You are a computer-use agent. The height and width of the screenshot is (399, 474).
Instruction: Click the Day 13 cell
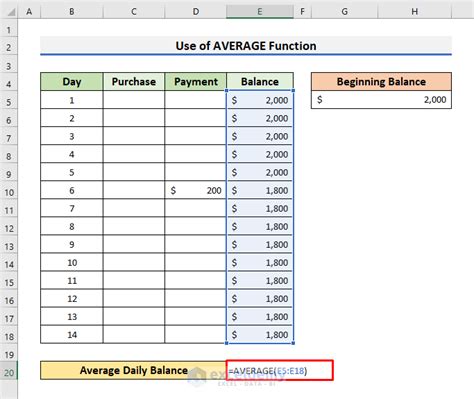[x=72, y=316]
